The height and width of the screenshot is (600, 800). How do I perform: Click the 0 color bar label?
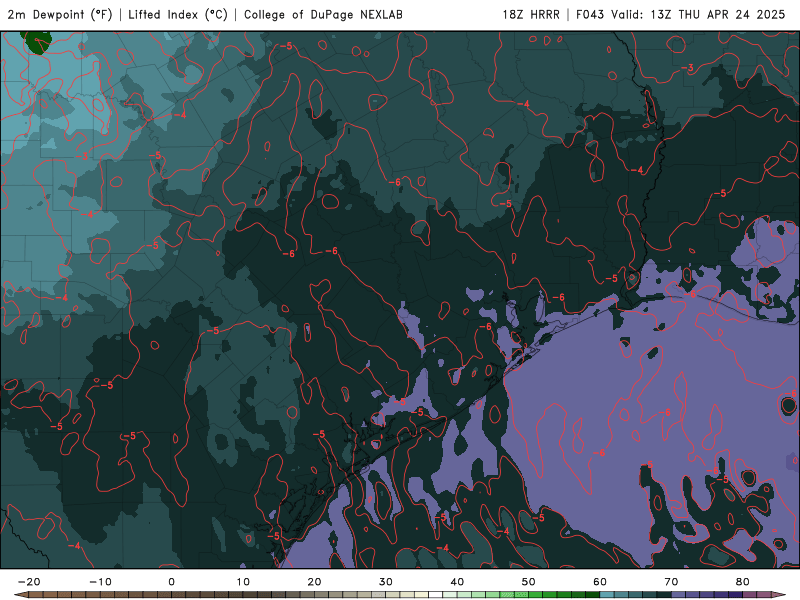[x=171, y=582]
